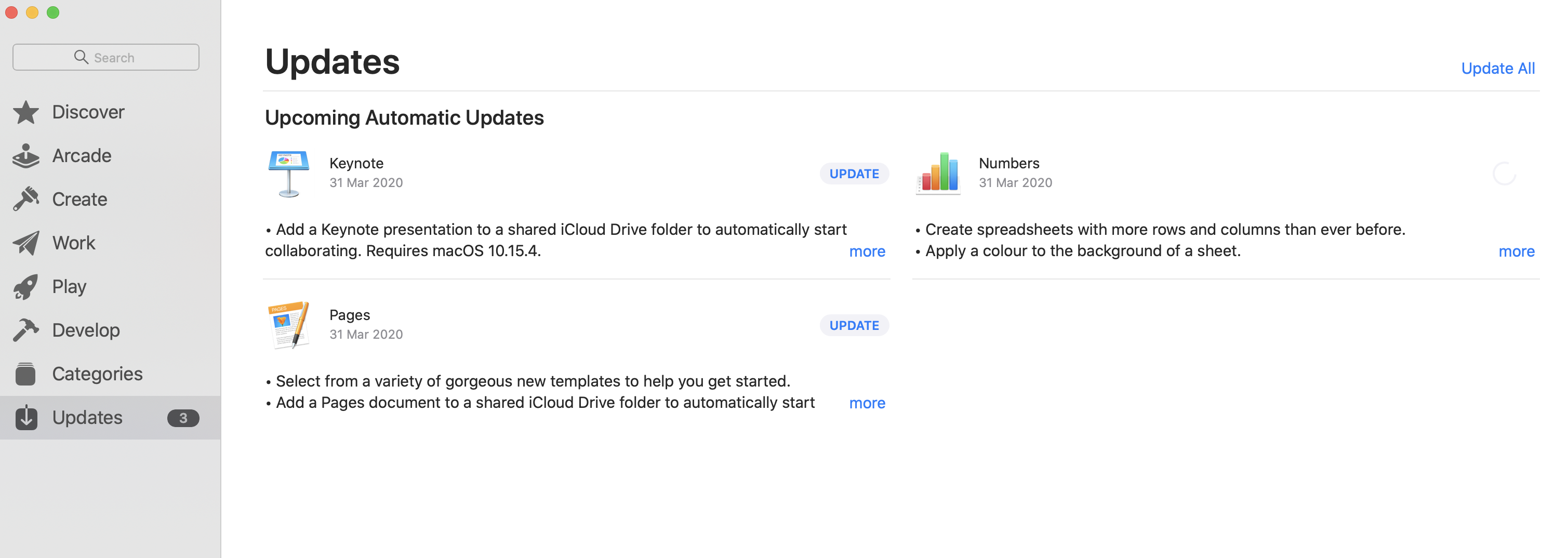This screenshot has height=558, width=1568.
Task: Click the Play rocket icon
Action: (26, 287)
